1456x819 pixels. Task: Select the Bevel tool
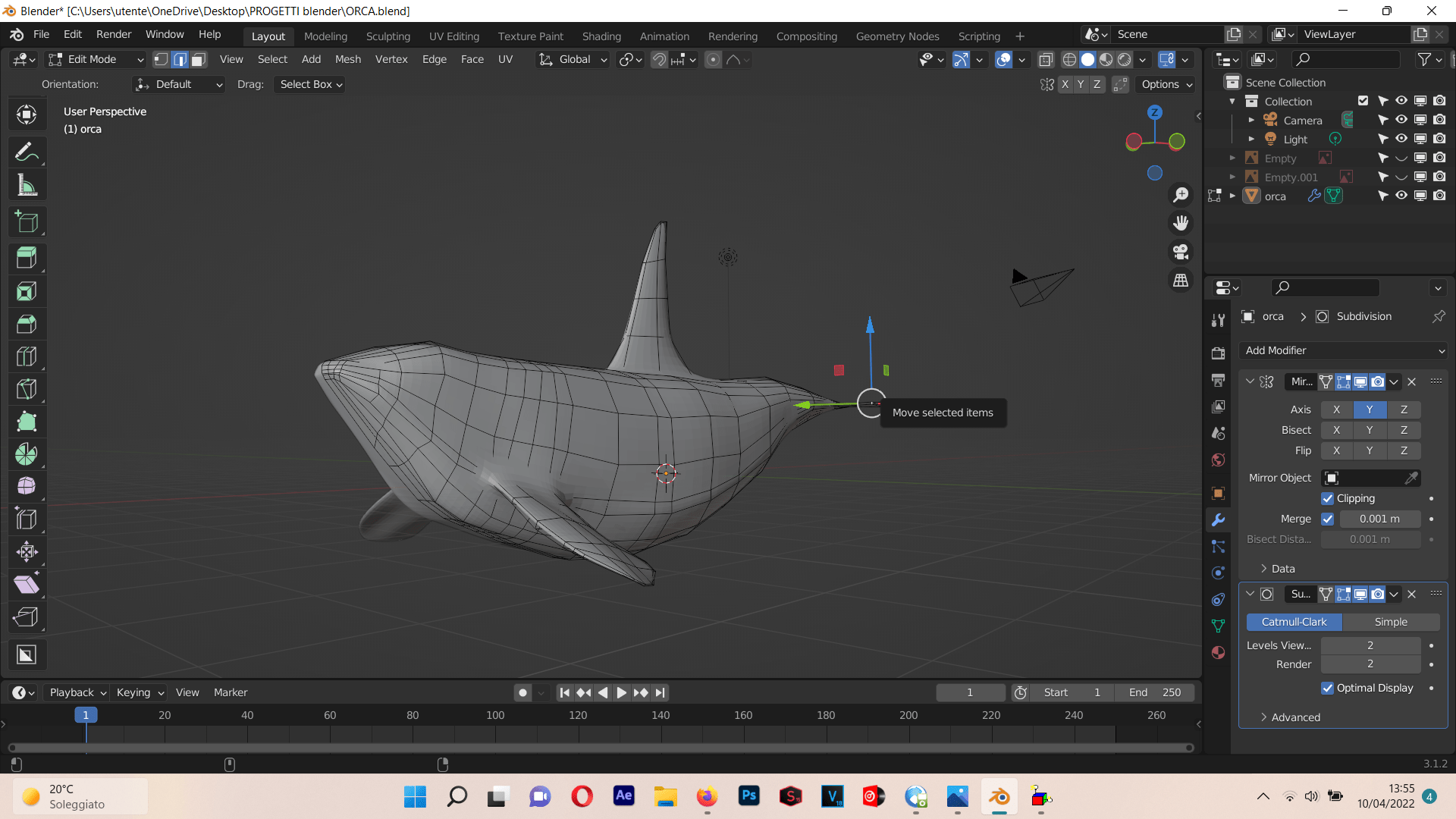[27, 324]
